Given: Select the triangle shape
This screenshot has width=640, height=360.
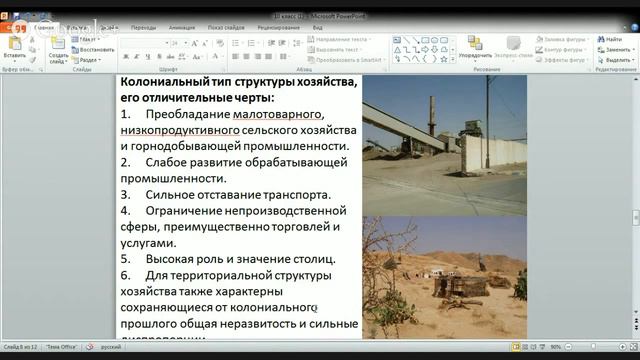Looking at the screenshot, I should pos(397,50).
